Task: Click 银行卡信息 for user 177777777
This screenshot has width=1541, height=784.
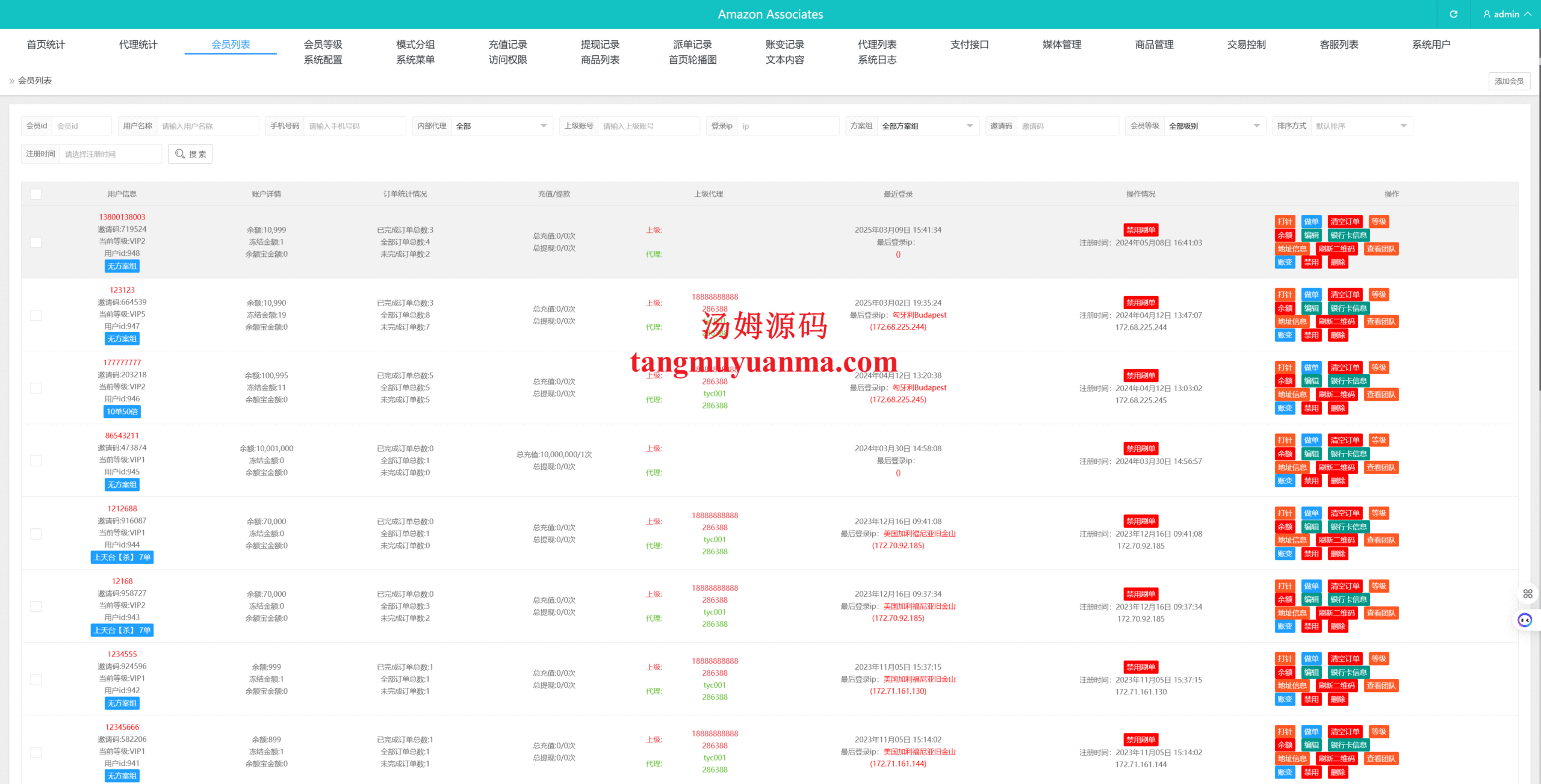Action: pos(1348,381)
